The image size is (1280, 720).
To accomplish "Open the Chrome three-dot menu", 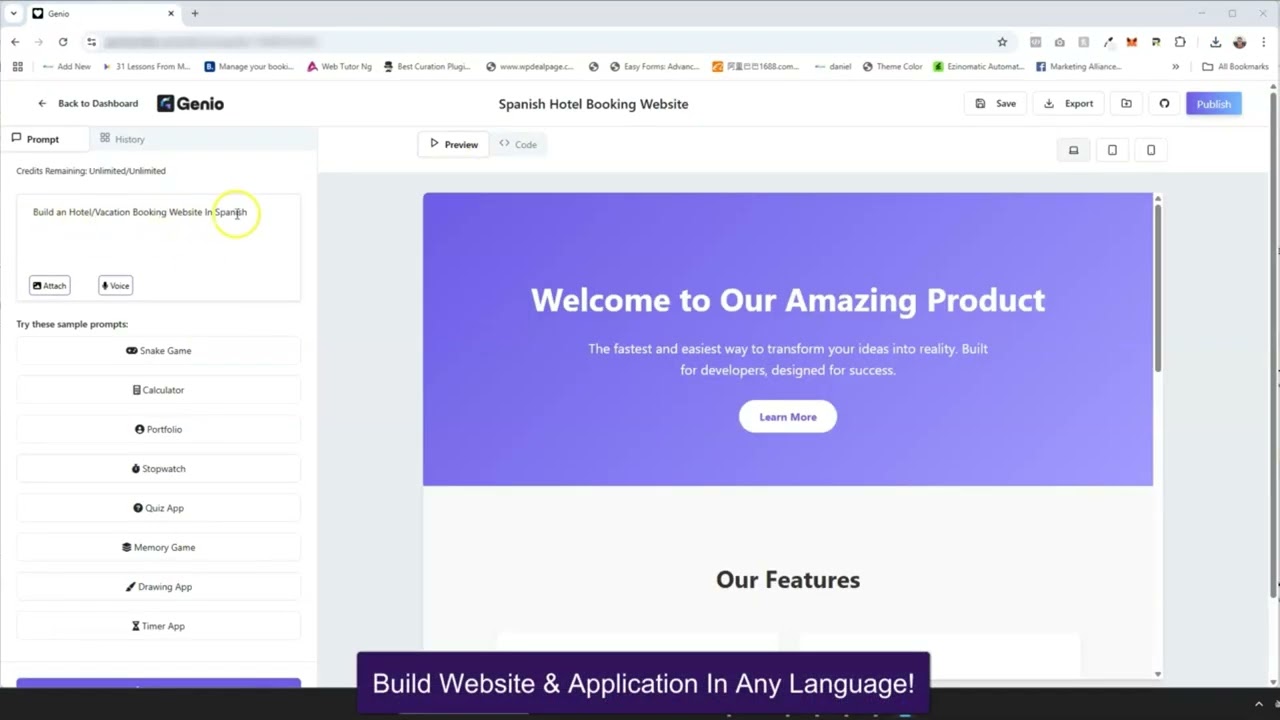I will point(1264,42).
